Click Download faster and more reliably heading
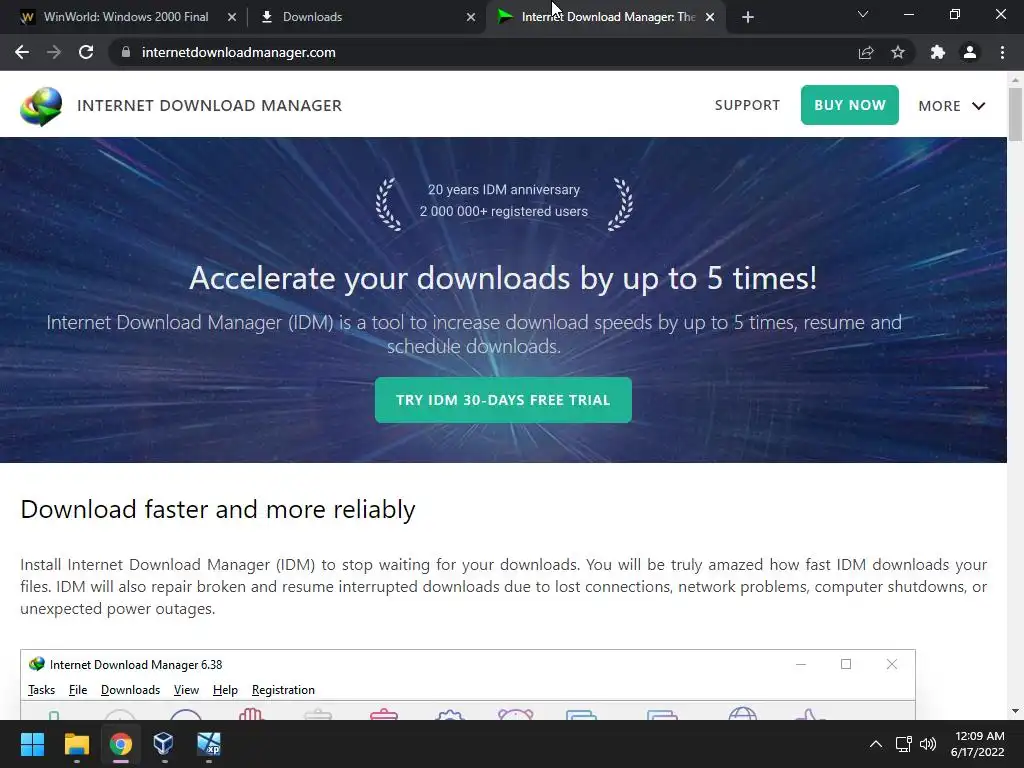 pos(217,509)
